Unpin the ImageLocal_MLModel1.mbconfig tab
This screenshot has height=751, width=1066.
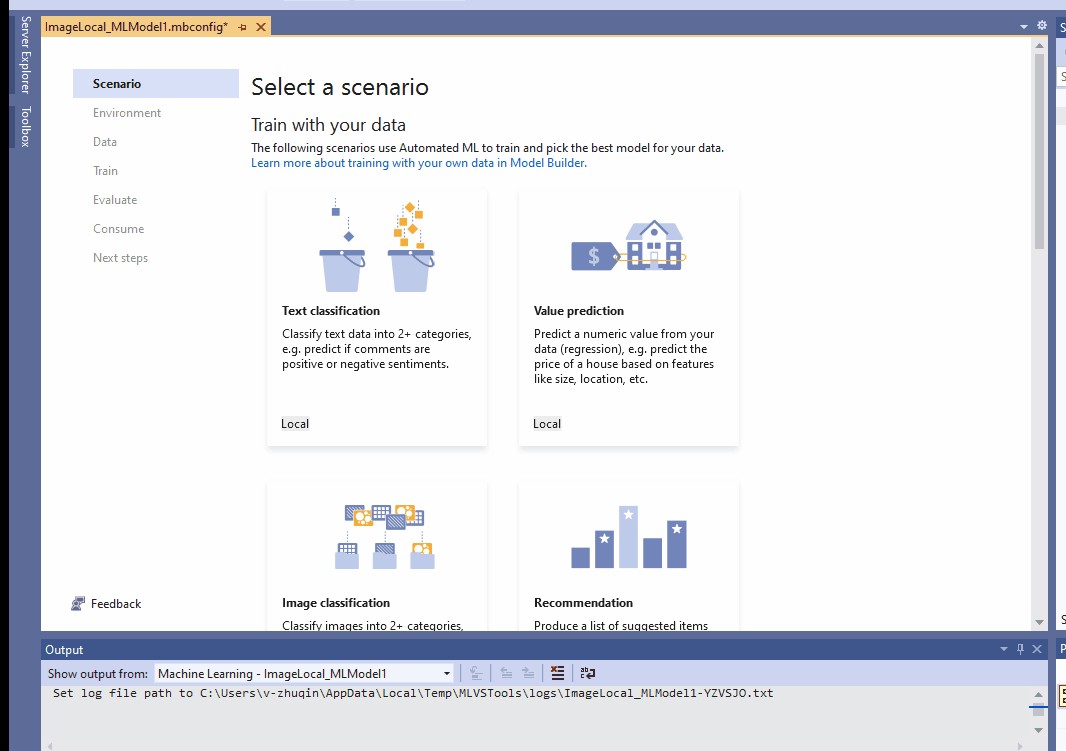point(243,27)
